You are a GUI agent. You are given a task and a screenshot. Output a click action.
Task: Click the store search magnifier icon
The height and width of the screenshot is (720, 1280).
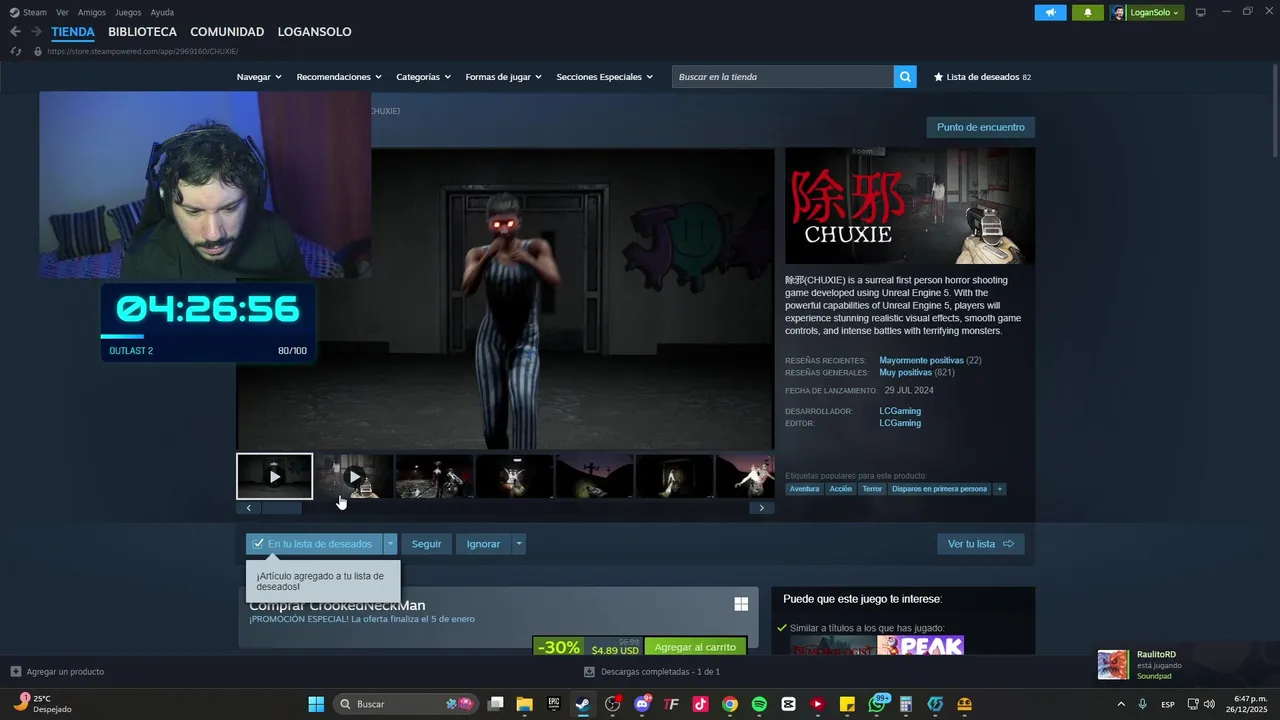(x=905, y=77)
